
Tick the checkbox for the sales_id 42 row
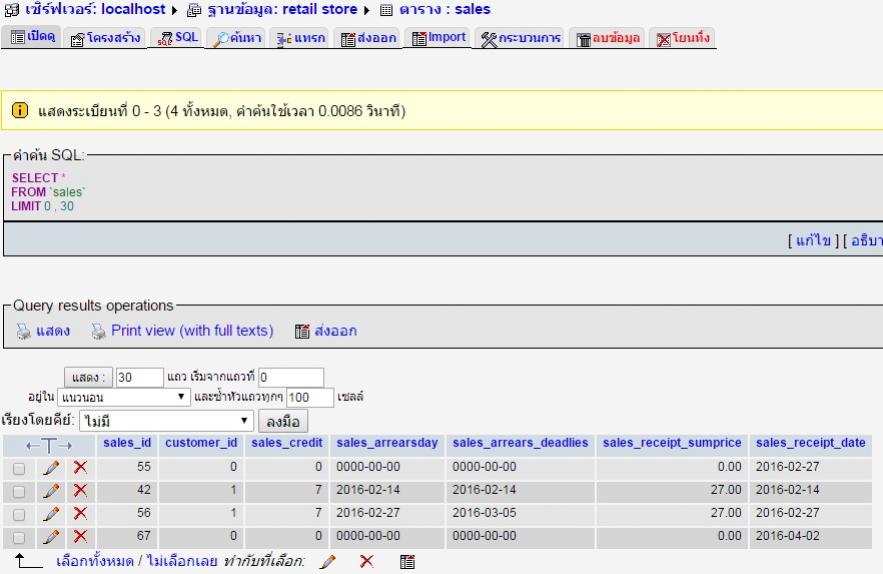pos(19,490)
